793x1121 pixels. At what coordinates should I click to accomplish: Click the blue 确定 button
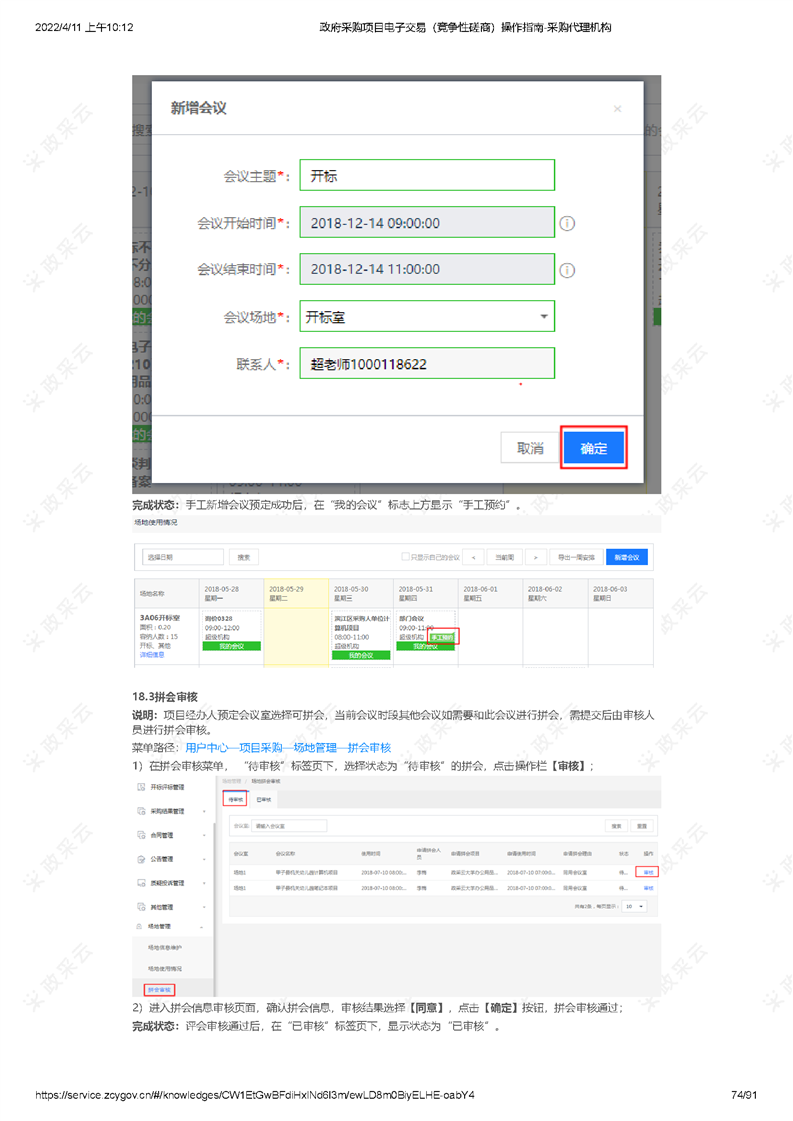click(x=593, y=448)
